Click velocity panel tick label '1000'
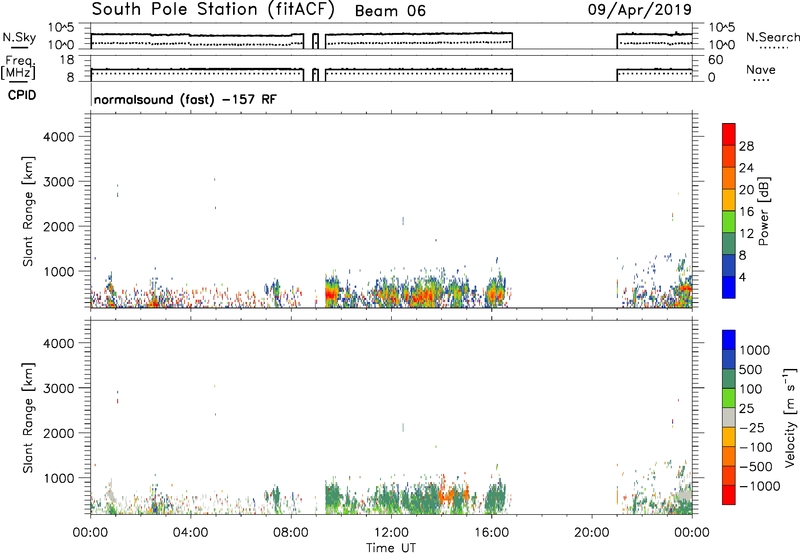The height and width of the screenshot is (554, 800). [59, 478]
